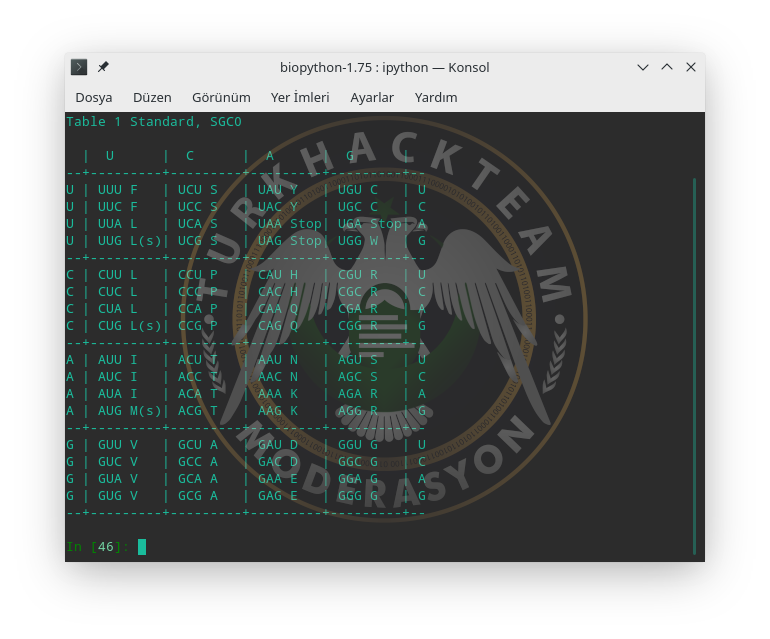Click the 'AAA K' codon entry

(x=278, y=394)
